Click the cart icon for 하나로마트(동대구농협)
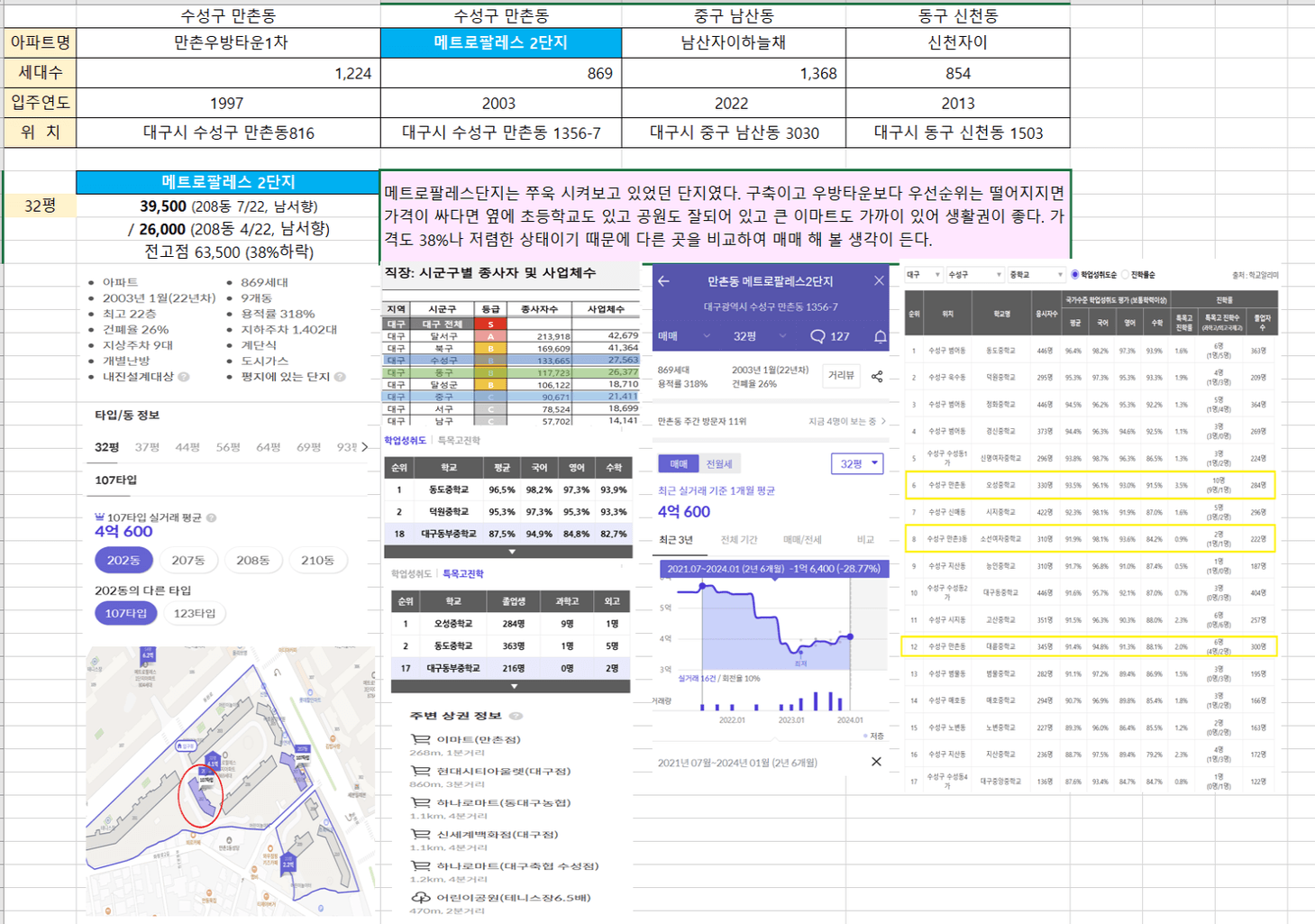This screenshot has height=924, width=1315. coord(420,802)
